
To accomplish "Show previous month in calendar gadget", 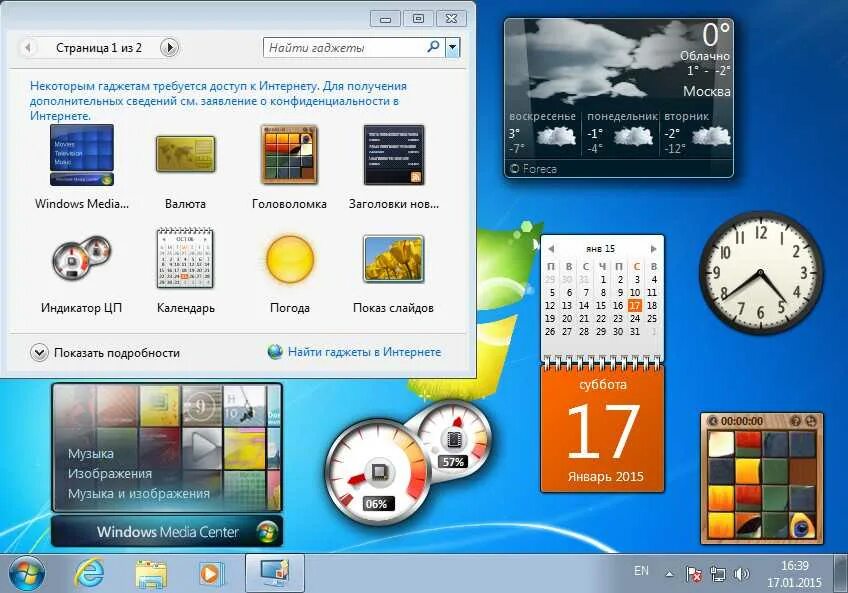I will 551,248.
